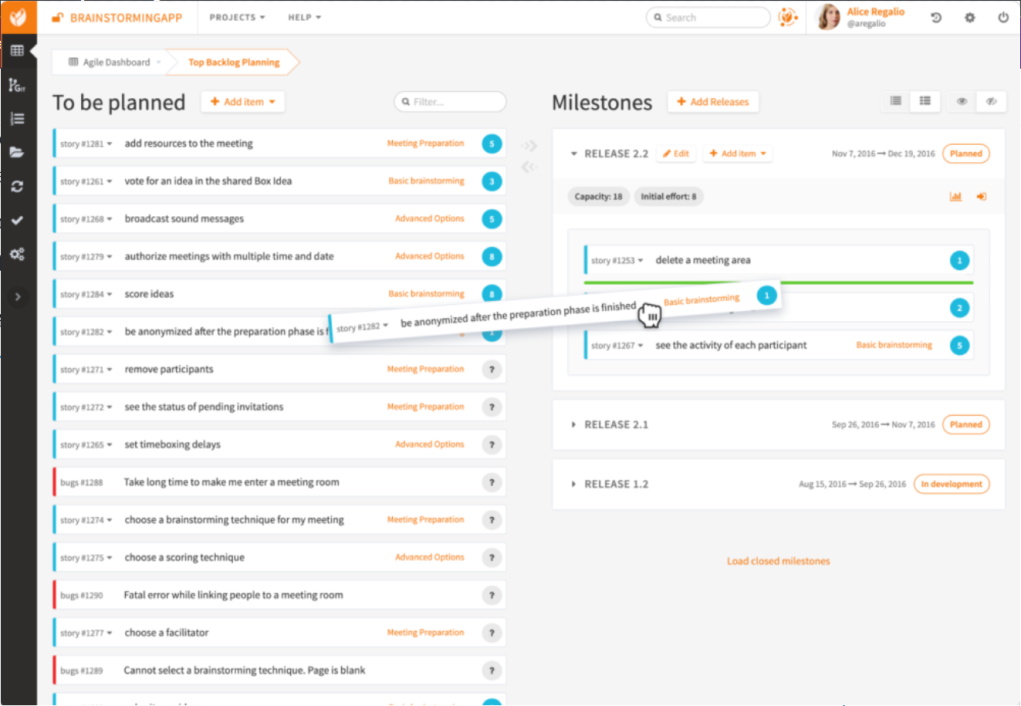Image resolution: width=1021 pixels, height=706 pixels.
Task: Open the Projects menu
Action: click(x=237, y=18)
